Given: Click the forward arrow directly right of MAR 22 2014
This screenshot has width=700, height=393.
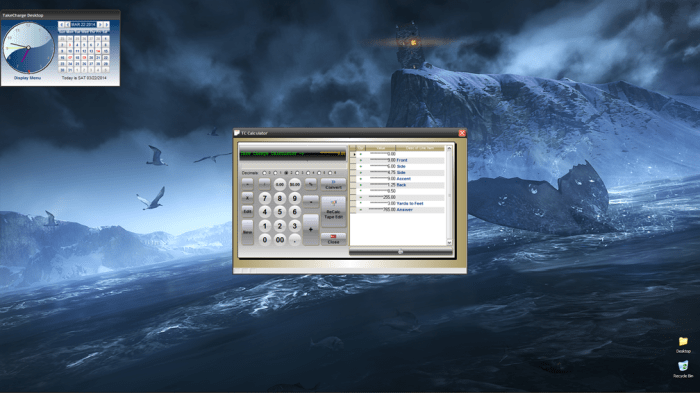Looking at the screenshot, I should [x=100, y=25].
